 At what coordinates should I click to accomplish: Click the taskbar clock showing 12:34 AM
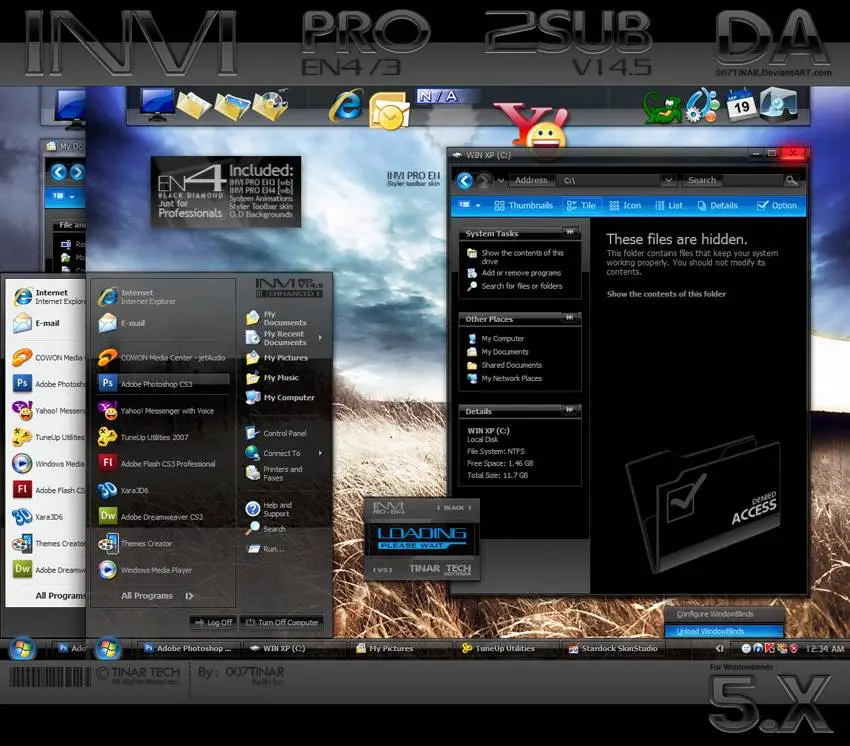tap(825, 648)
